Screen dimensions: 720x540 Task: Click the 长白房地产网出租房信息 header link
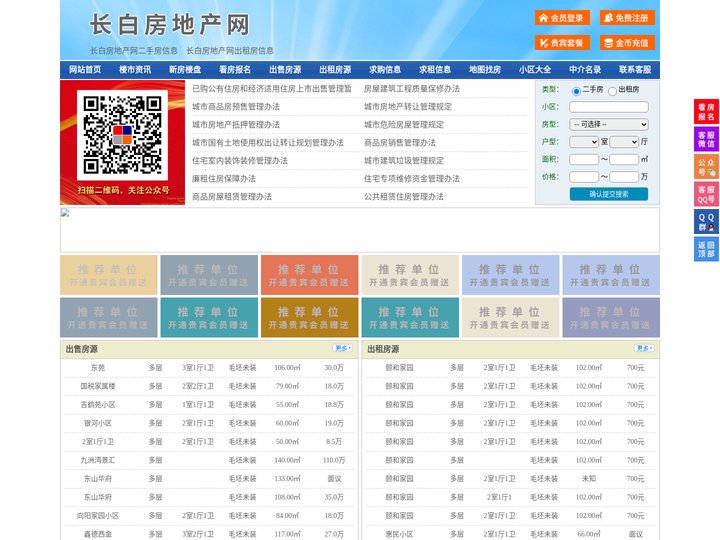coord(230,51)
